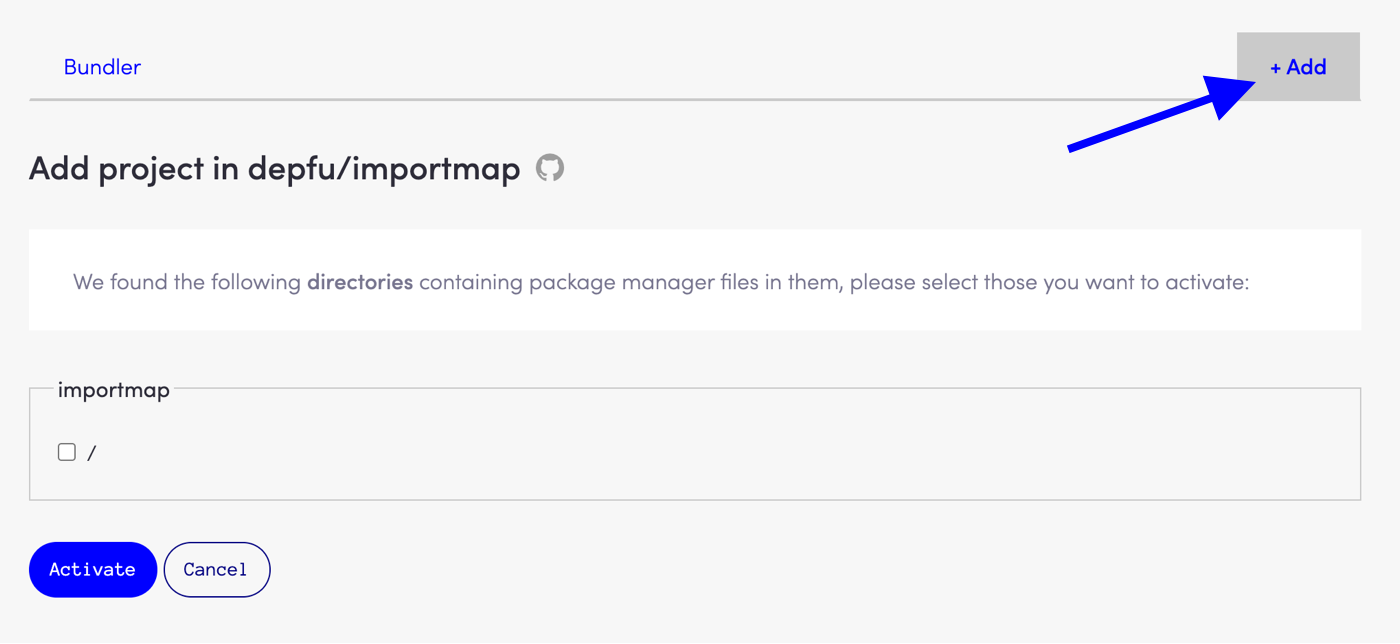The height and width of the screenshot is (644, 1400).
Task: Click the 'Add project in depfu/importmap' heading
Action: click(x=274, y=168)
